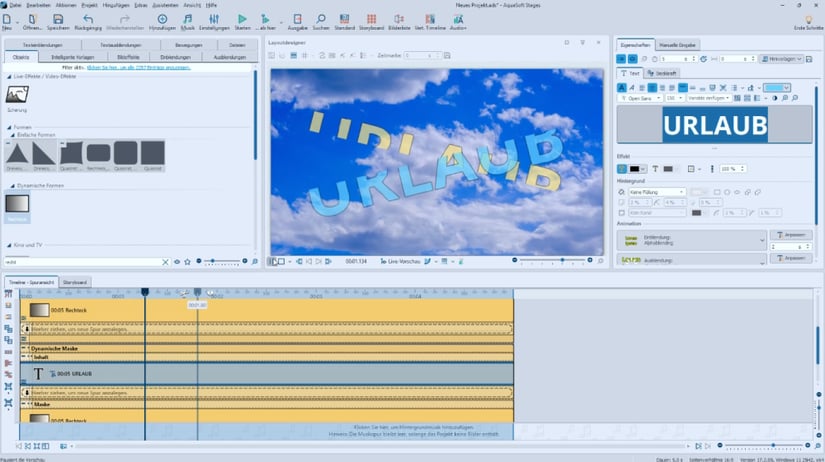Open the Keine Füllung background dropdown
The image size is (825, 462).
(x=657, y=193)
